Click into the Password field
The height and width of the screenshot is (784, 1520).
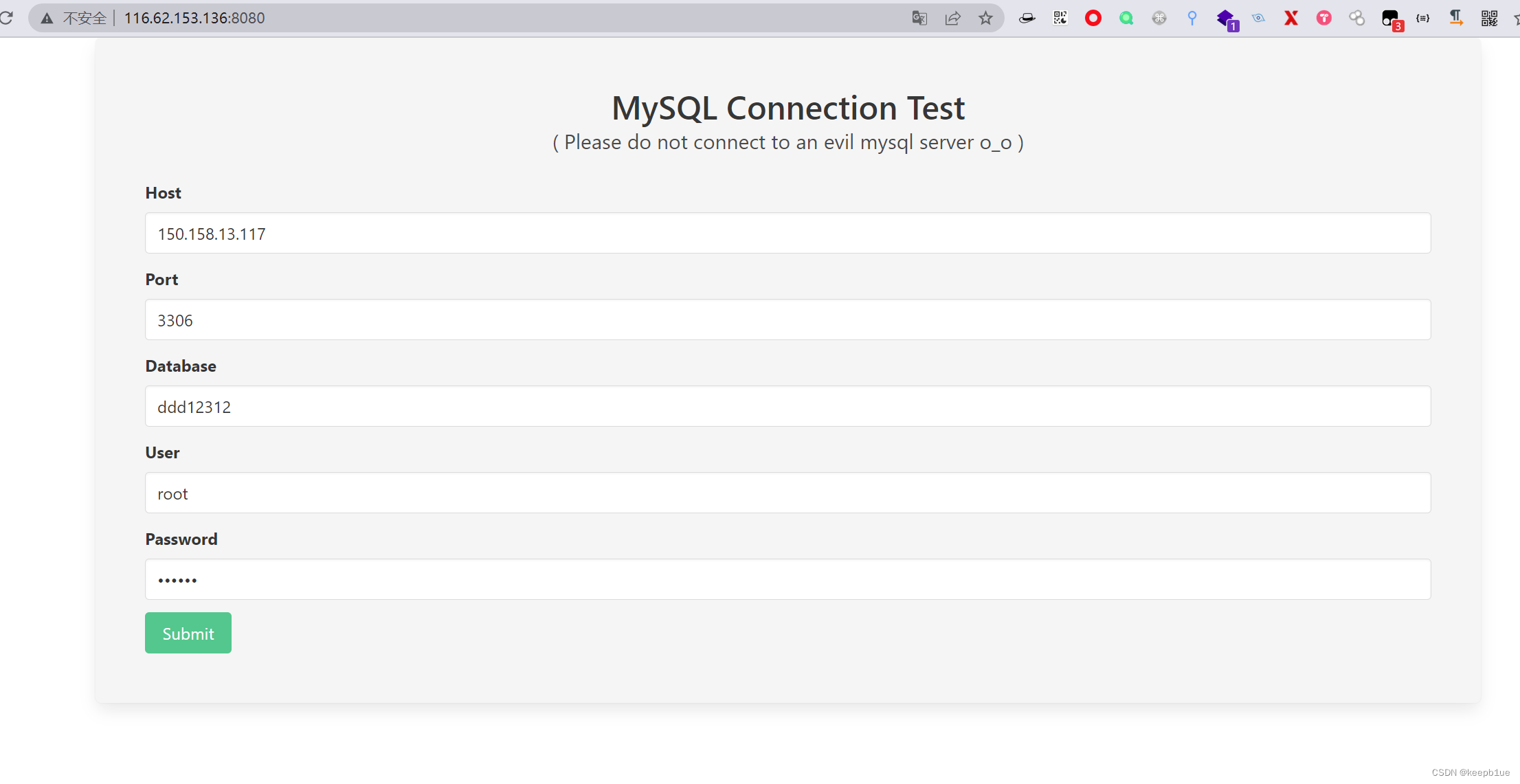[787, 580]
